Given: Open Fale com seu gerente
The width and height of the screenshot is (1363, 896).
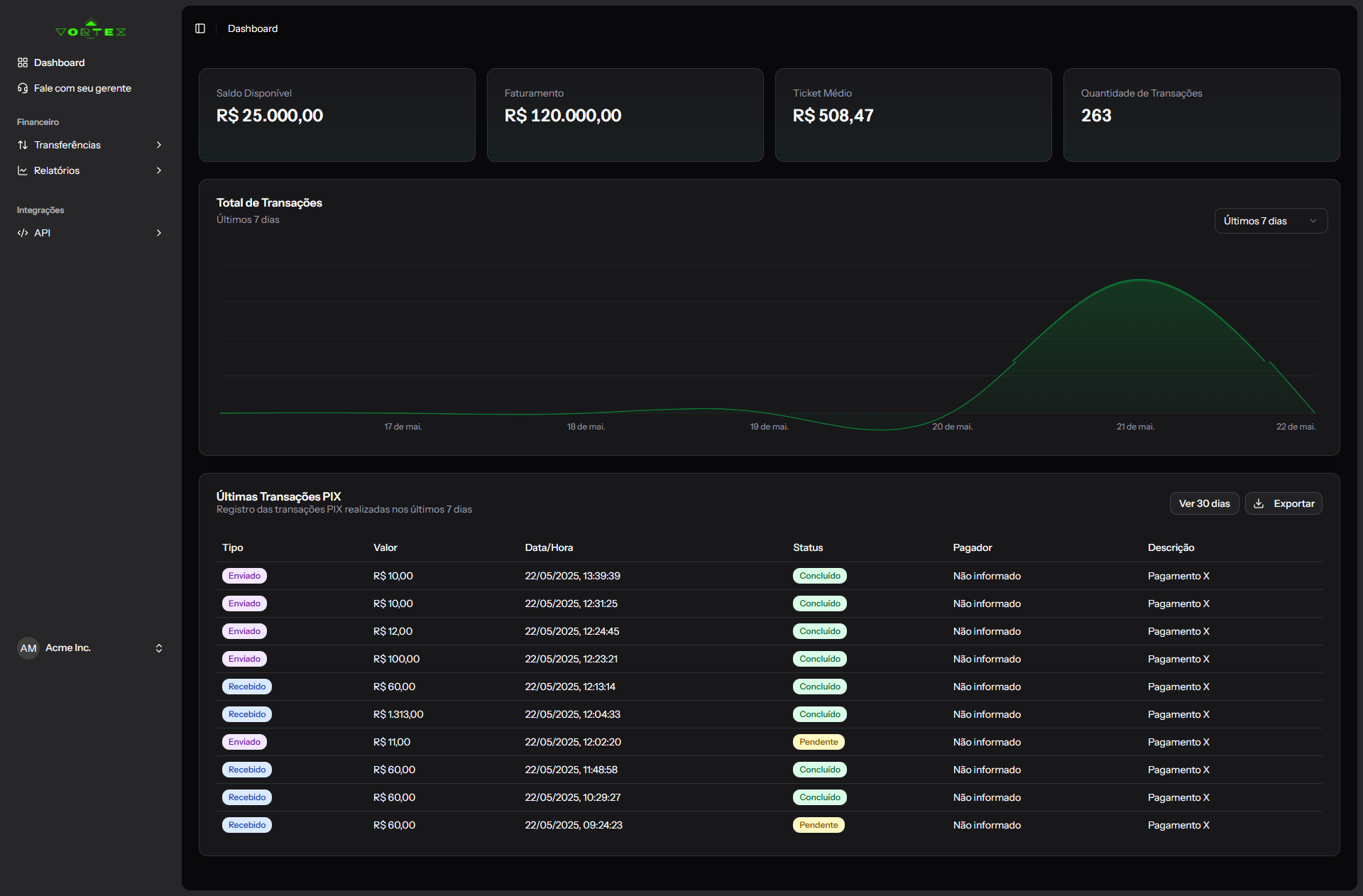Looking at the screenshot, I should [x=91, y=88].
